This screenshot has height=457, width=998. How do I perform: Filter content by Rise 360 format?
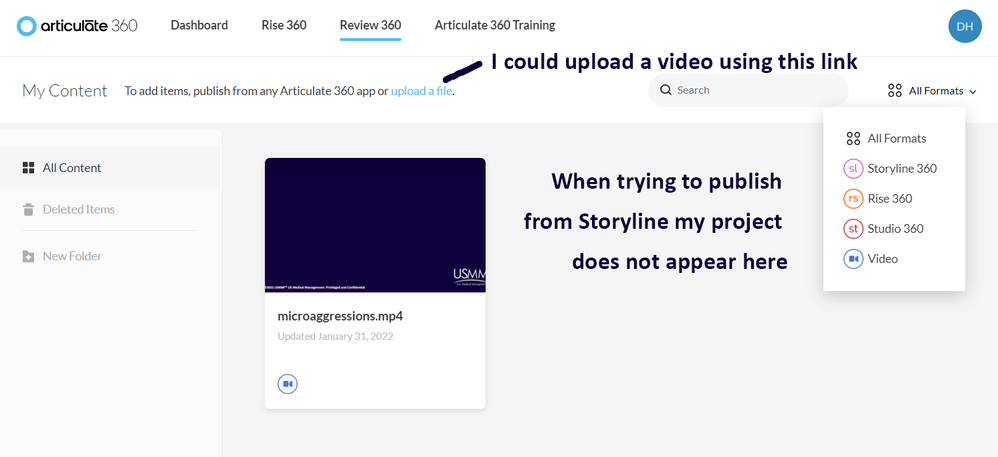pos(894,199)
